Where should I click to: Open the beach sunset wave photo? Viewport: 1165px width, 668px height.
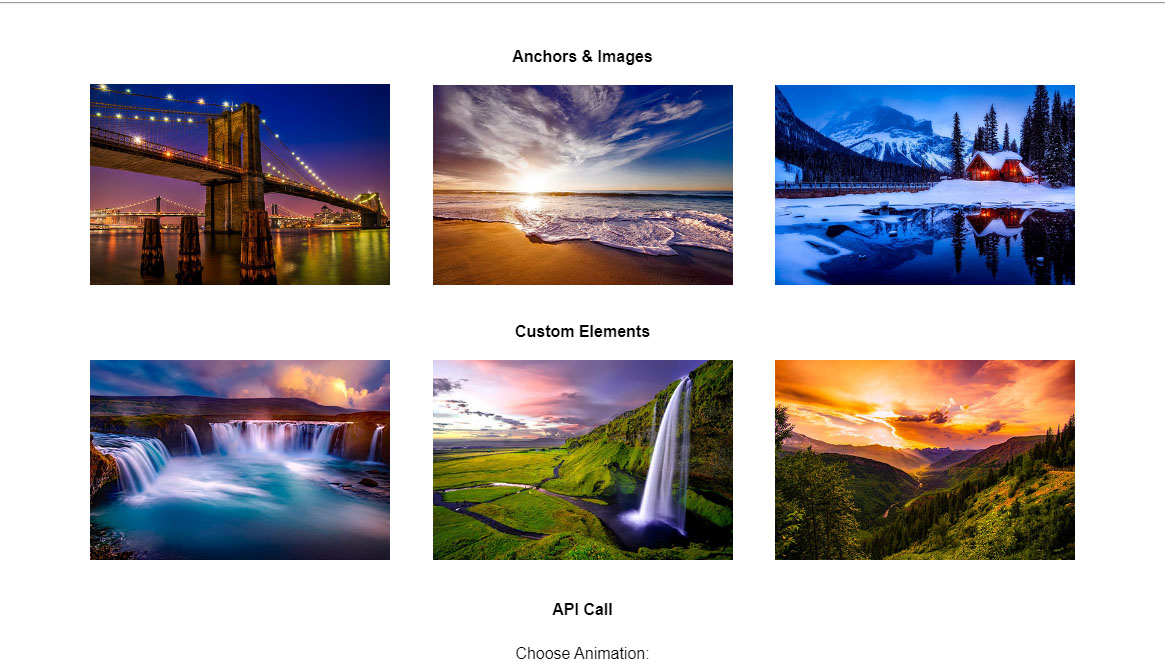582,184
